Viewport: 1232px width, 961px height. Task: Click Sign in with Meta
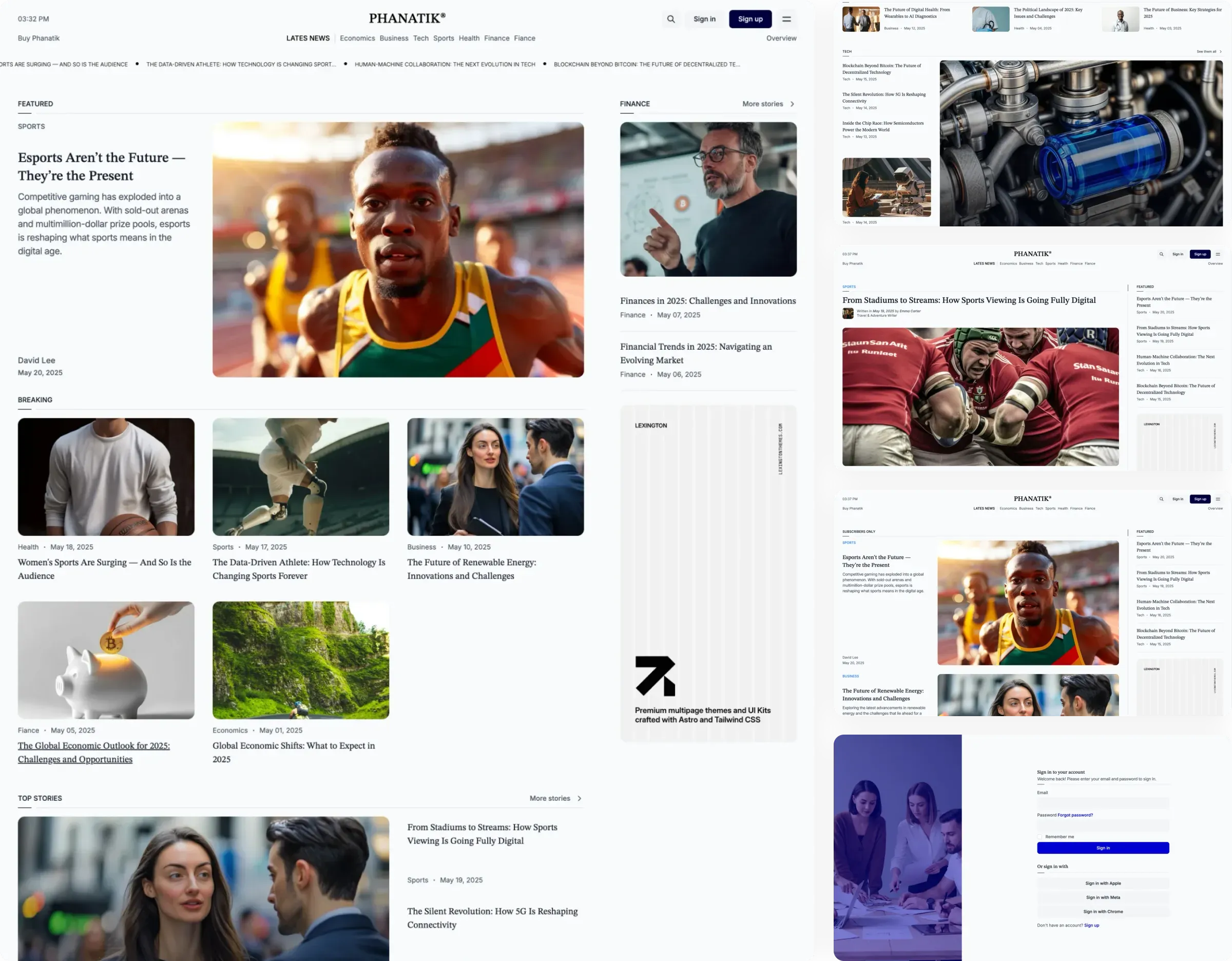click(x=1103, y=897)
